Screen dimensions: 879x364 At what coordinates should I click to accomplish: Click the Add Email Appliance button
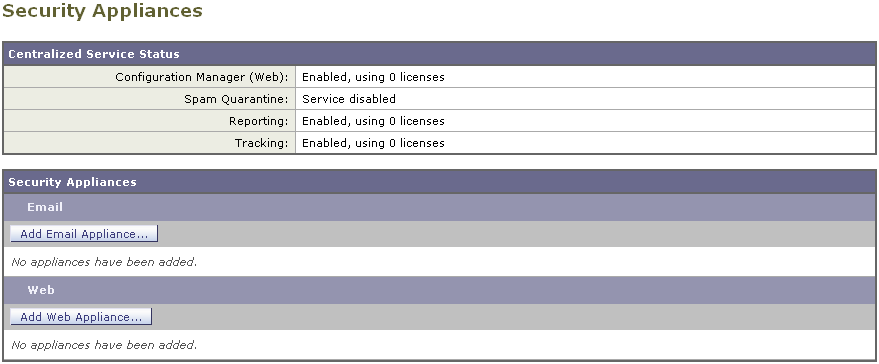[84, 234]
